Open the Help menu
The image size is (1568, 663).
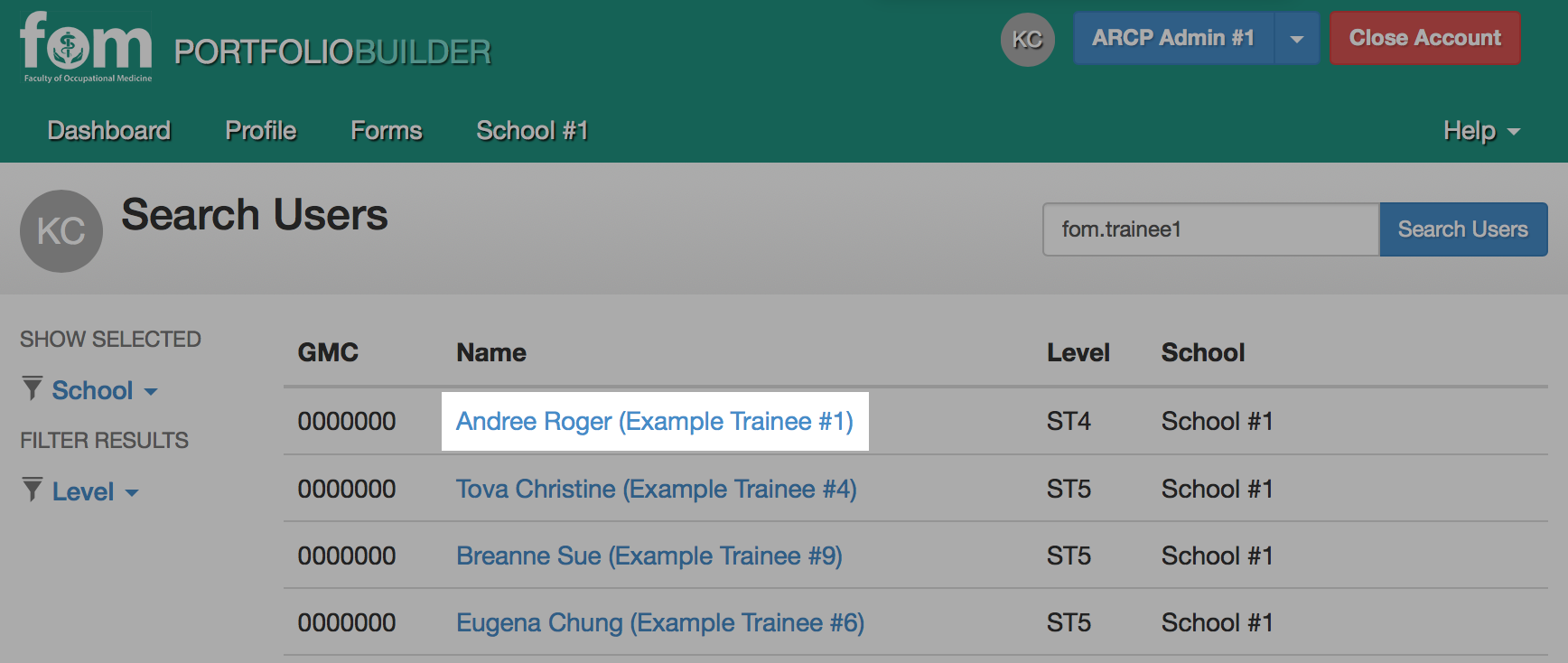click(1482, 131)
